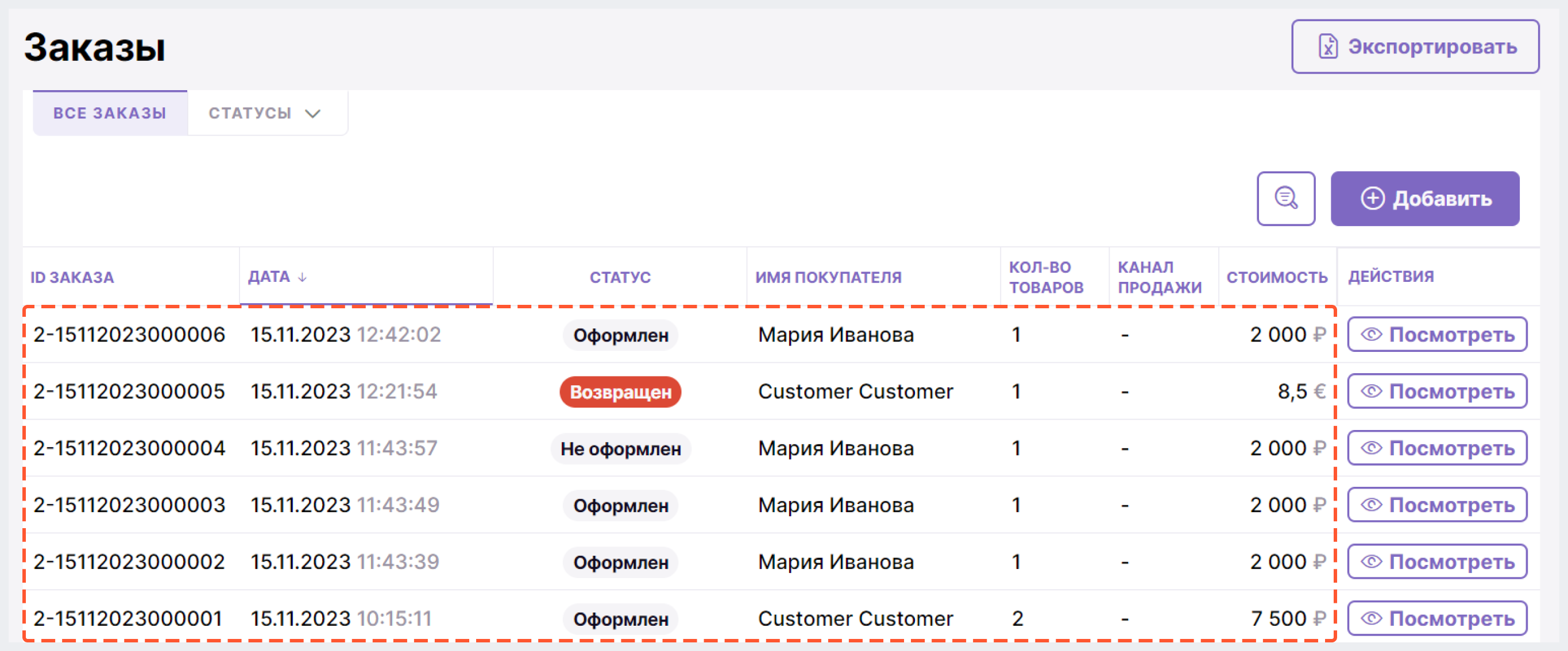Screen dimensions: 1568x651
Task: Select the Все заказы tab
Action: pos(110,113)
